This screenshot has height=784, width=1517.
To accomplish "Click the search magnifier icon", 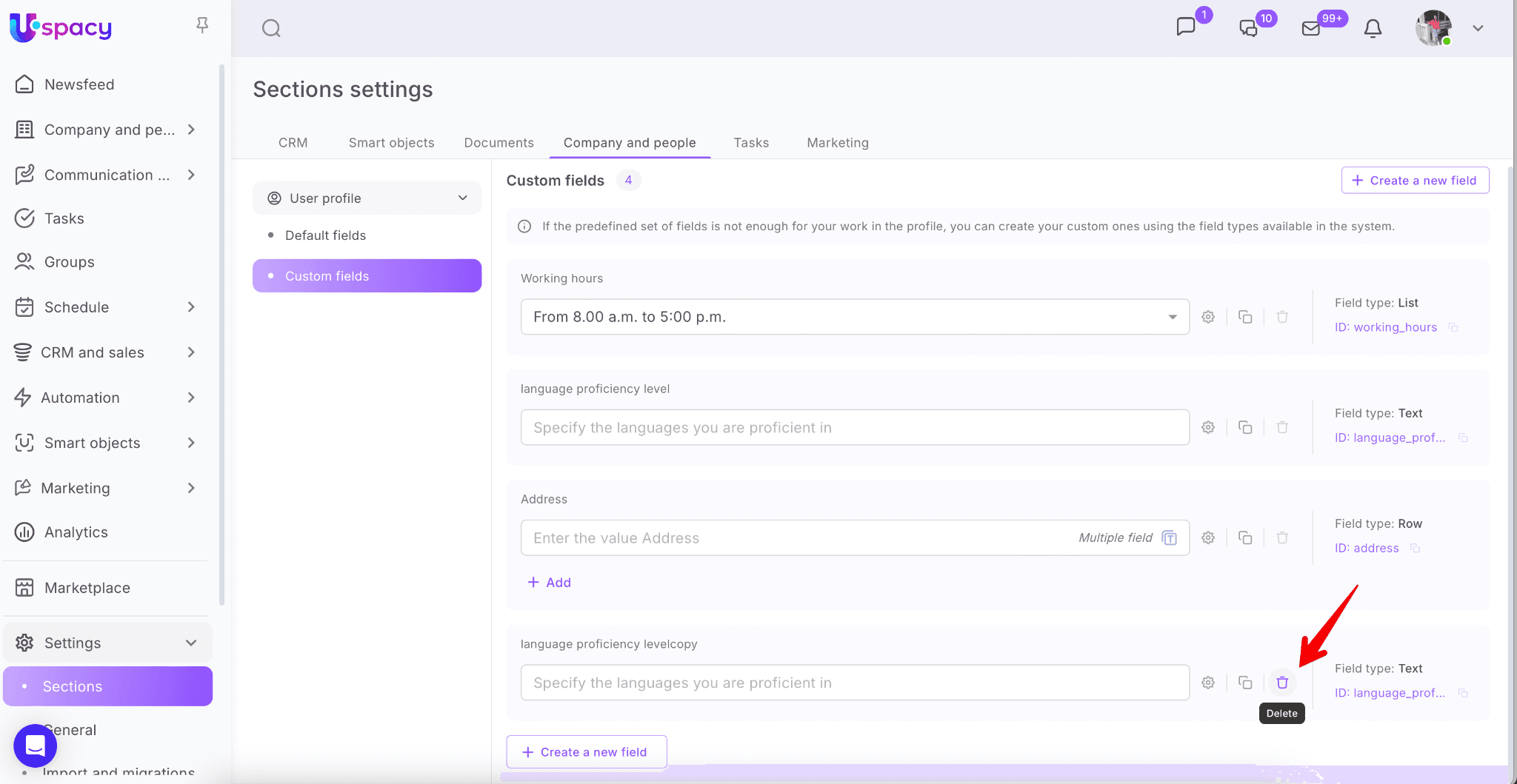I will tap(271, 28).
